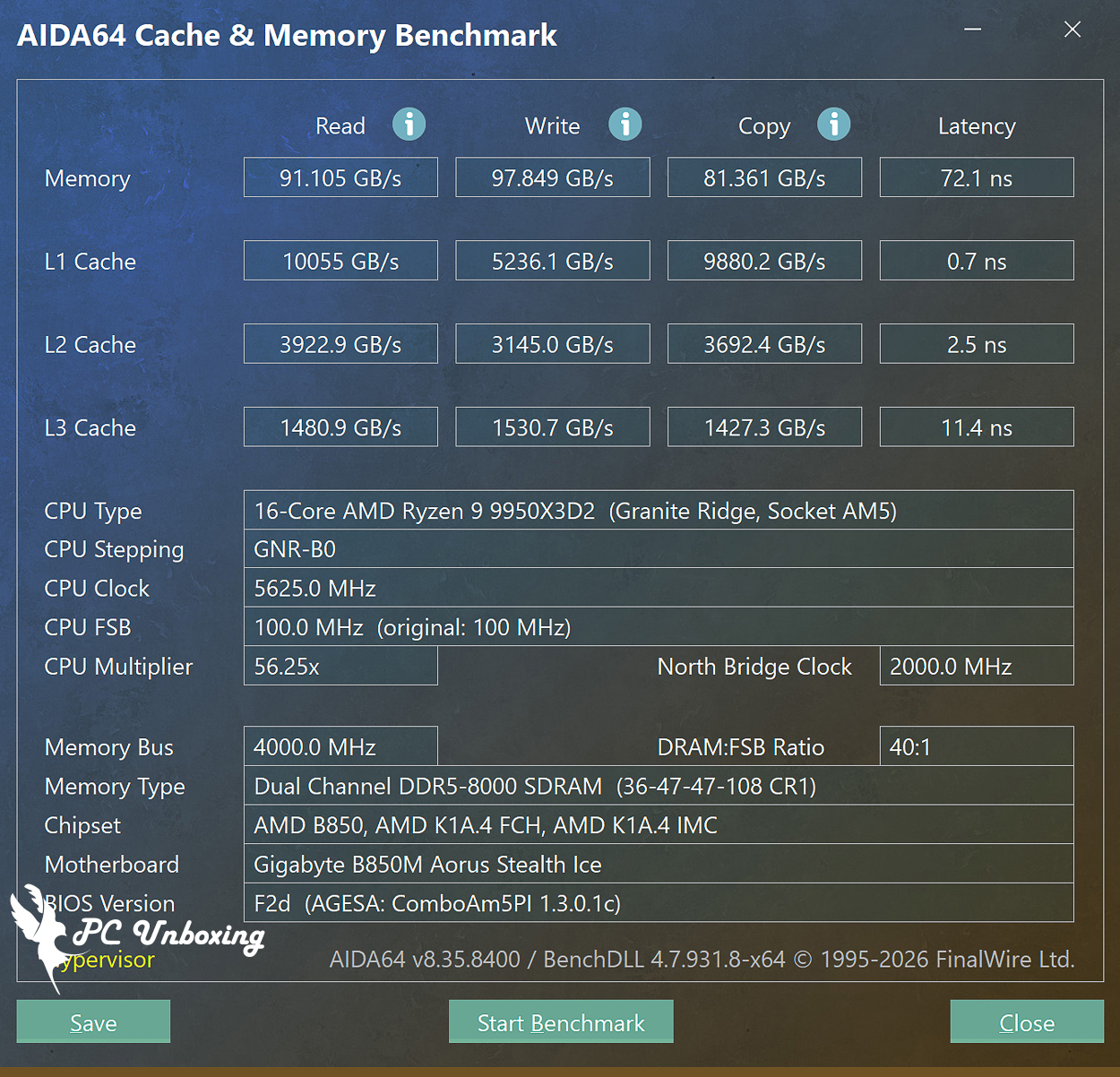Click the North Bridge Clock label
The width and height of the screenshot is (1120, 1077).
click(754, 667)
